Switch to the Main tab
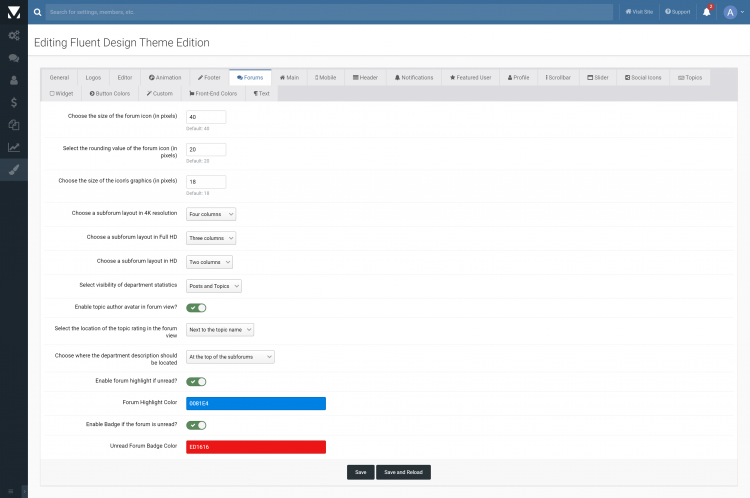Viewport: 750px width, 498px height. pyautogui.click(x=289, y=77)
